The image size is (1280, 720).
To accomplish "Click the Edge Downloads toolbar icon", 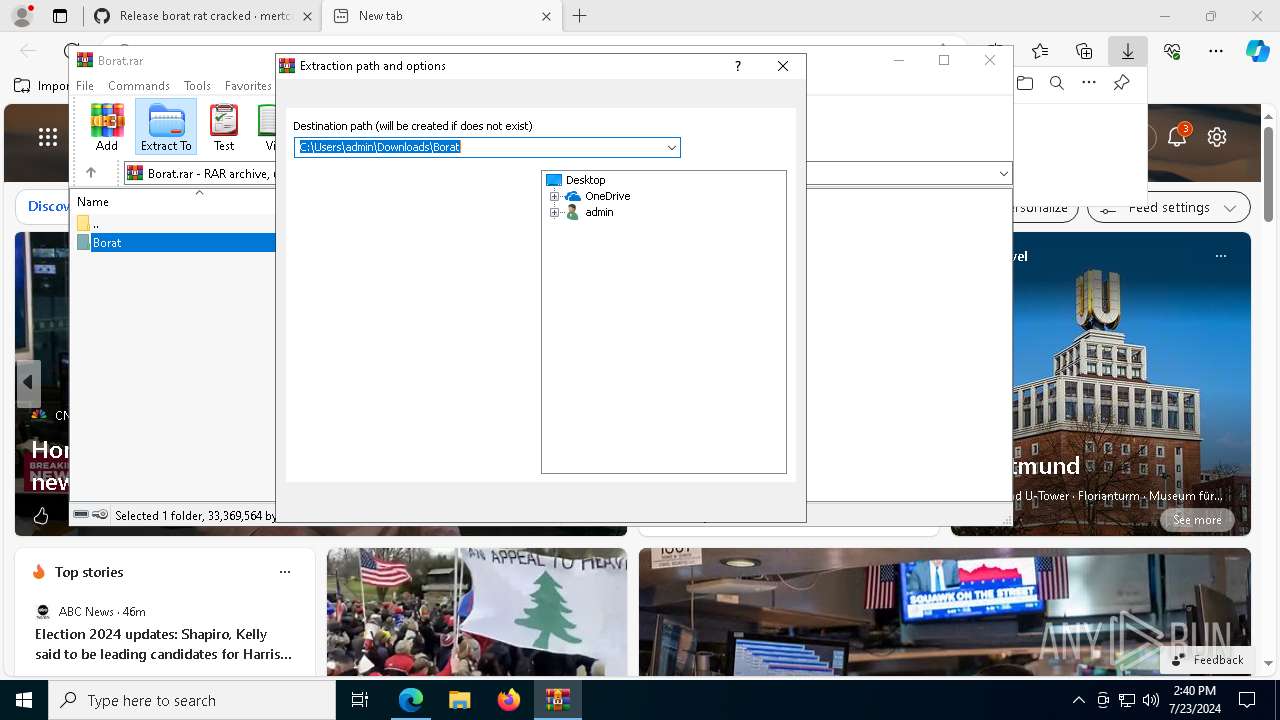I will coord(1128,51).
